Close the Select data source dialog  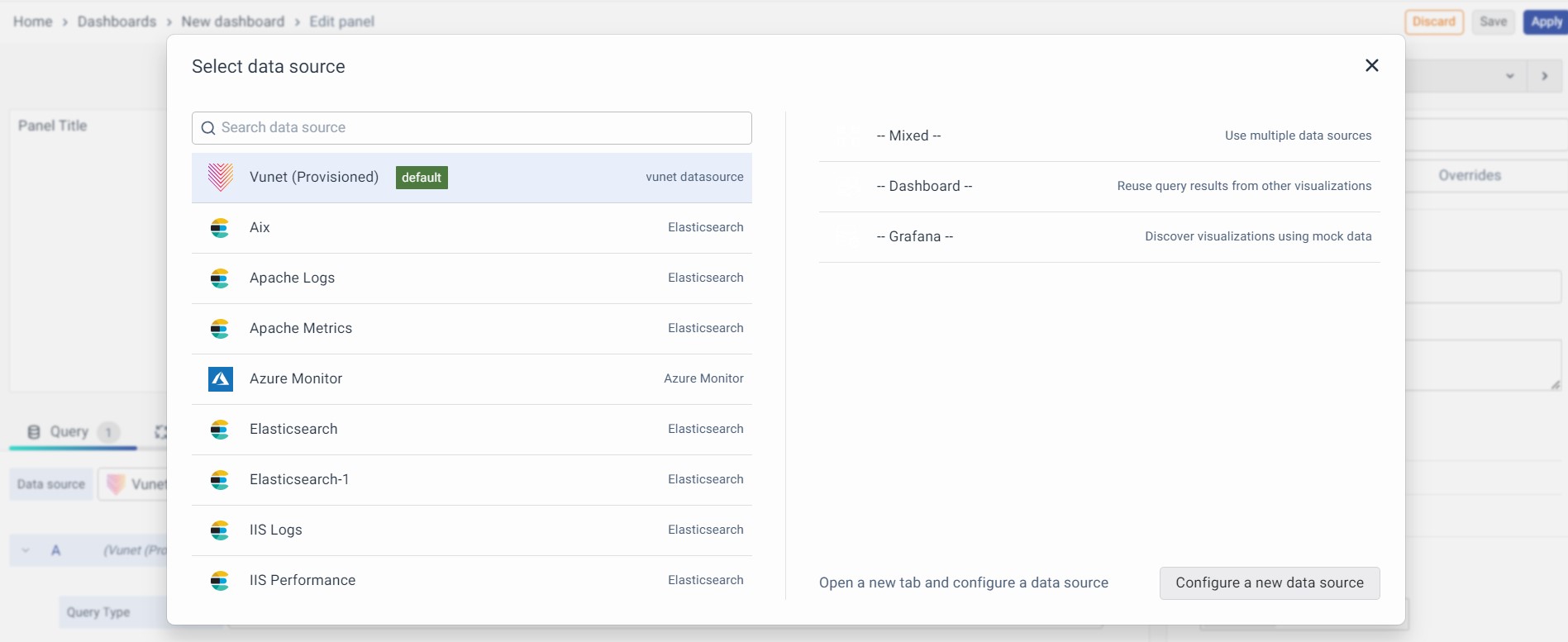(1371, 65)
